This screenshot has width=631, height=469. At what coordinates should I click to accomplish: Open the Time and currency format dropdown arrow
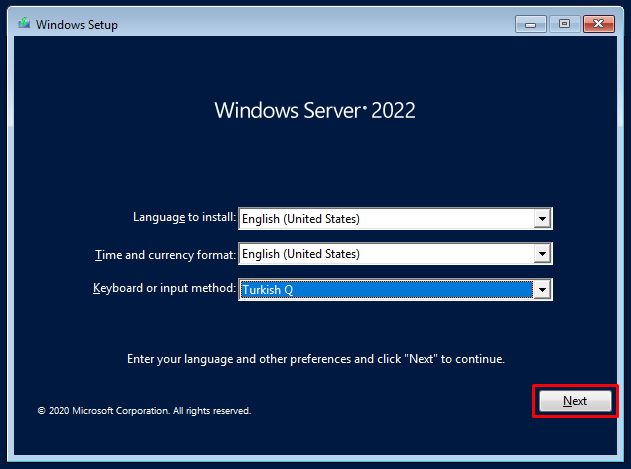[x=542, y=254]
